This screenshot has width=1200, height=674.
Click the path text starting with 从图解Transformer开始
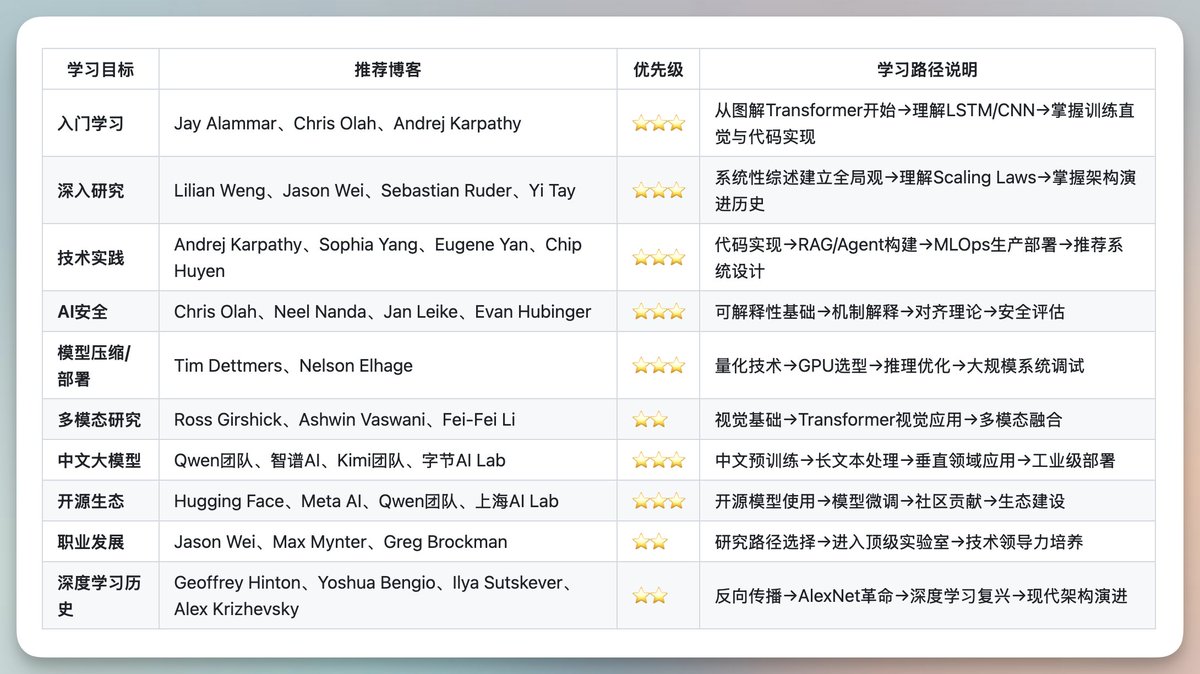coord(924,124)
